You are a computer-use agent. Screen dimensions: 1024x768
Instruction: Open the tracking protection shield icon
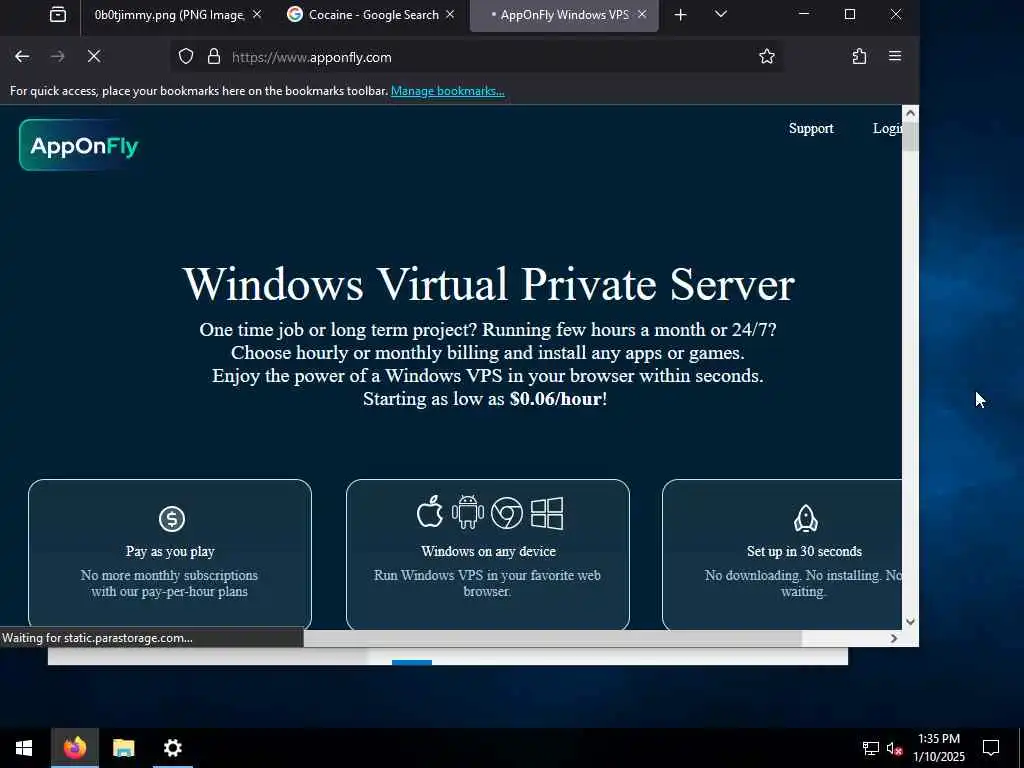[x=186, y=57]
